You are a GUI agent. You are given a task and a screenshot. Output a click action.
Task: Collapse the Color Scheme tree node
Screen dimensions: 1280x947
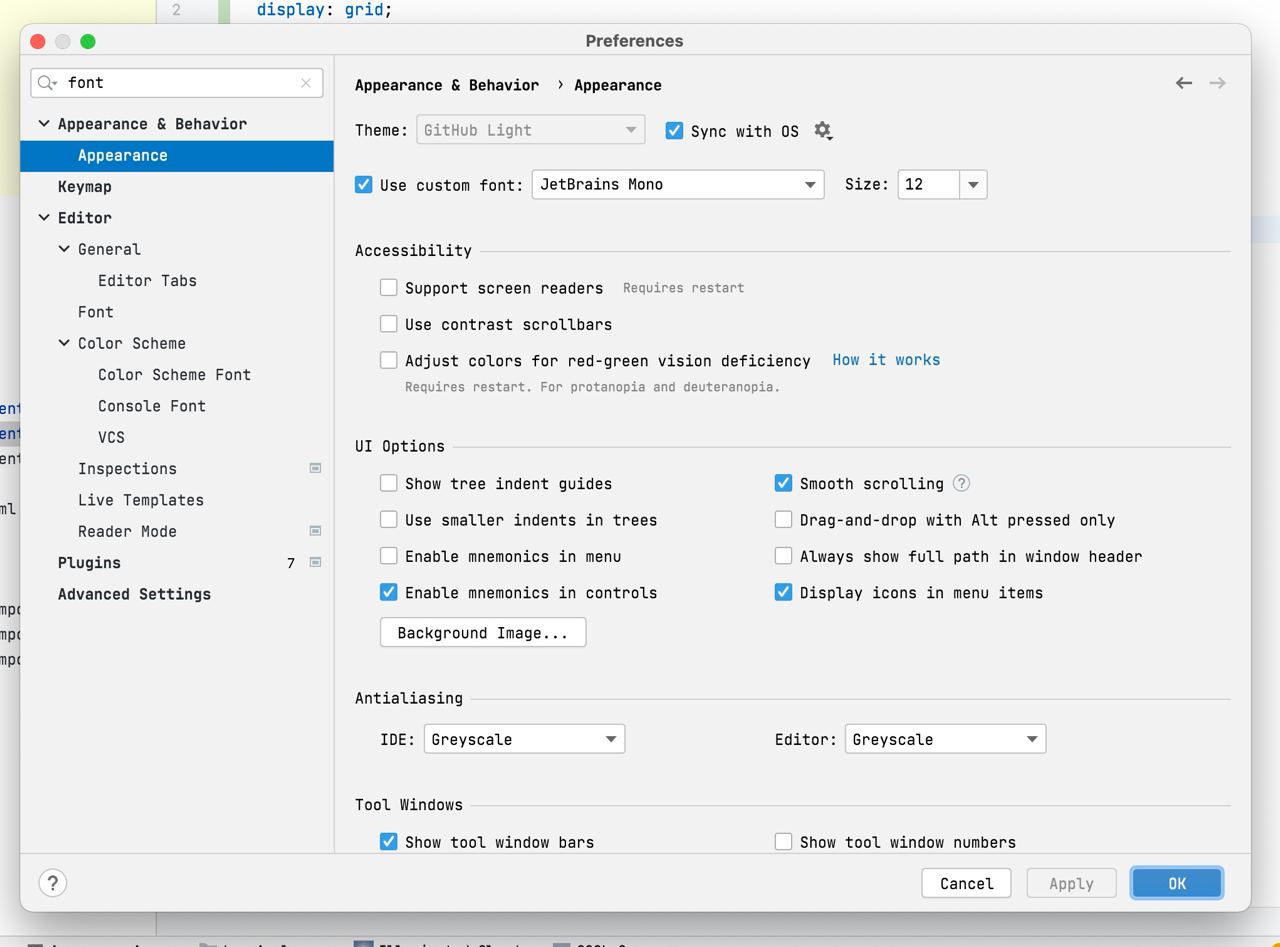[64, 343]
